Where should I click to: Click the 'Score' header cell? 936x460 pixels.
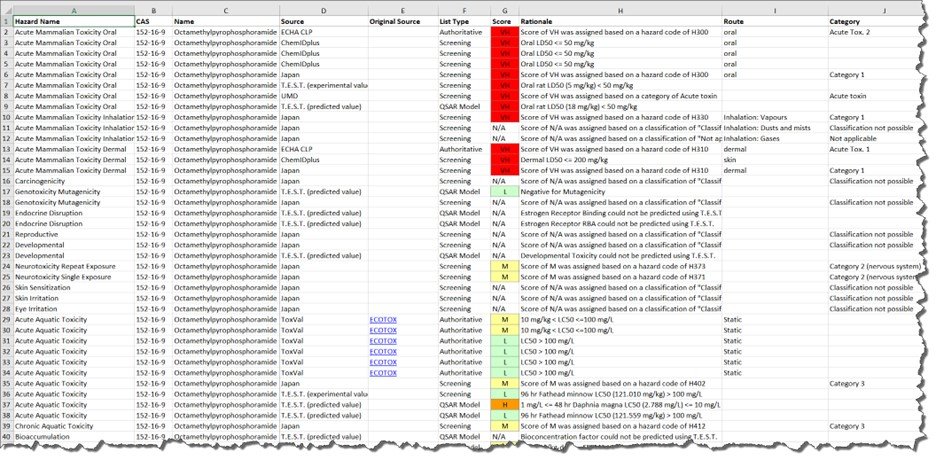click(x=505, y=21)
